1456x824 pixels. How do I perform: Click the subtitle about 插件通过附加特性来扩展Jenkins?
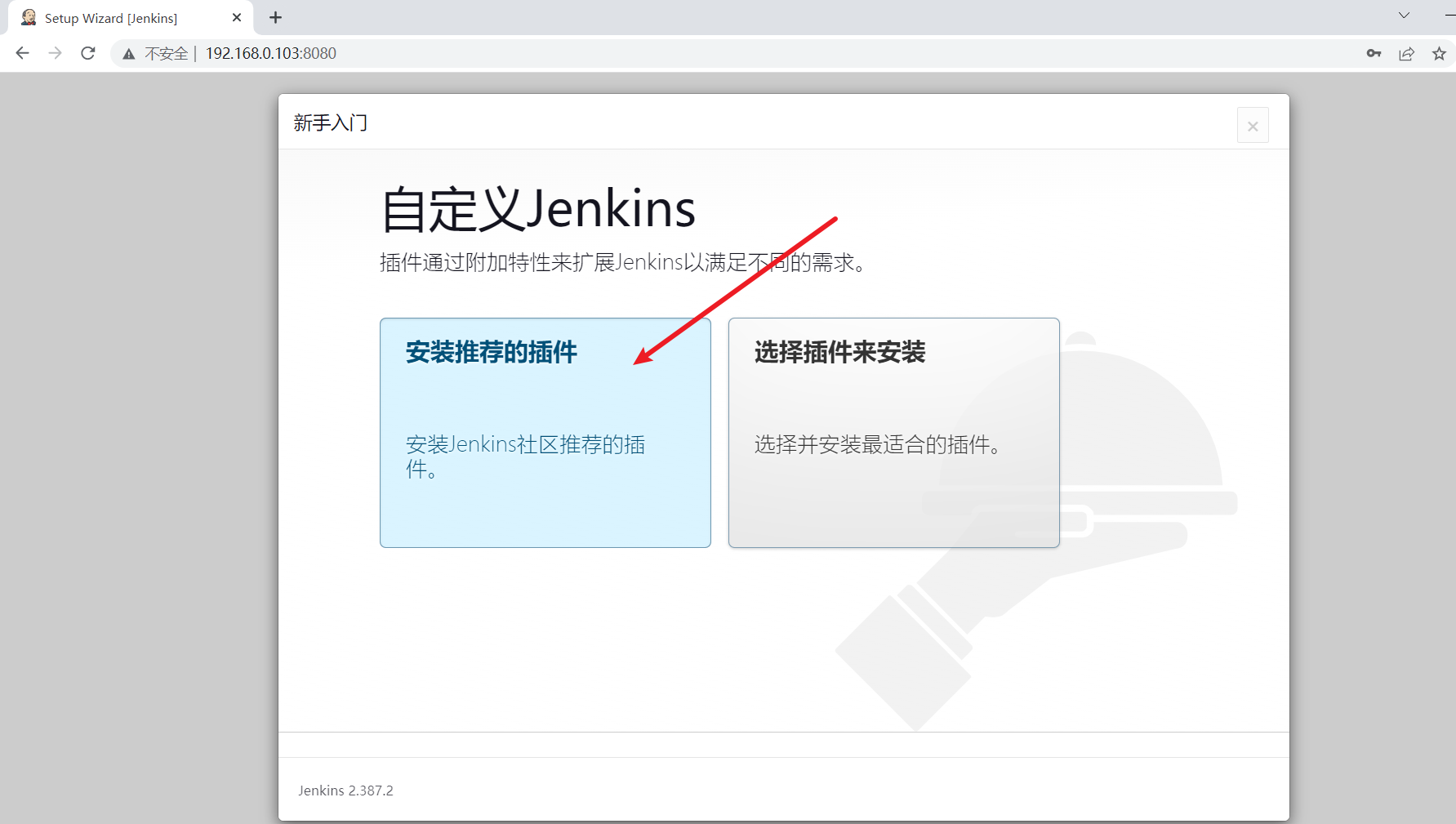pyautogui.click(x=623, y=262)
